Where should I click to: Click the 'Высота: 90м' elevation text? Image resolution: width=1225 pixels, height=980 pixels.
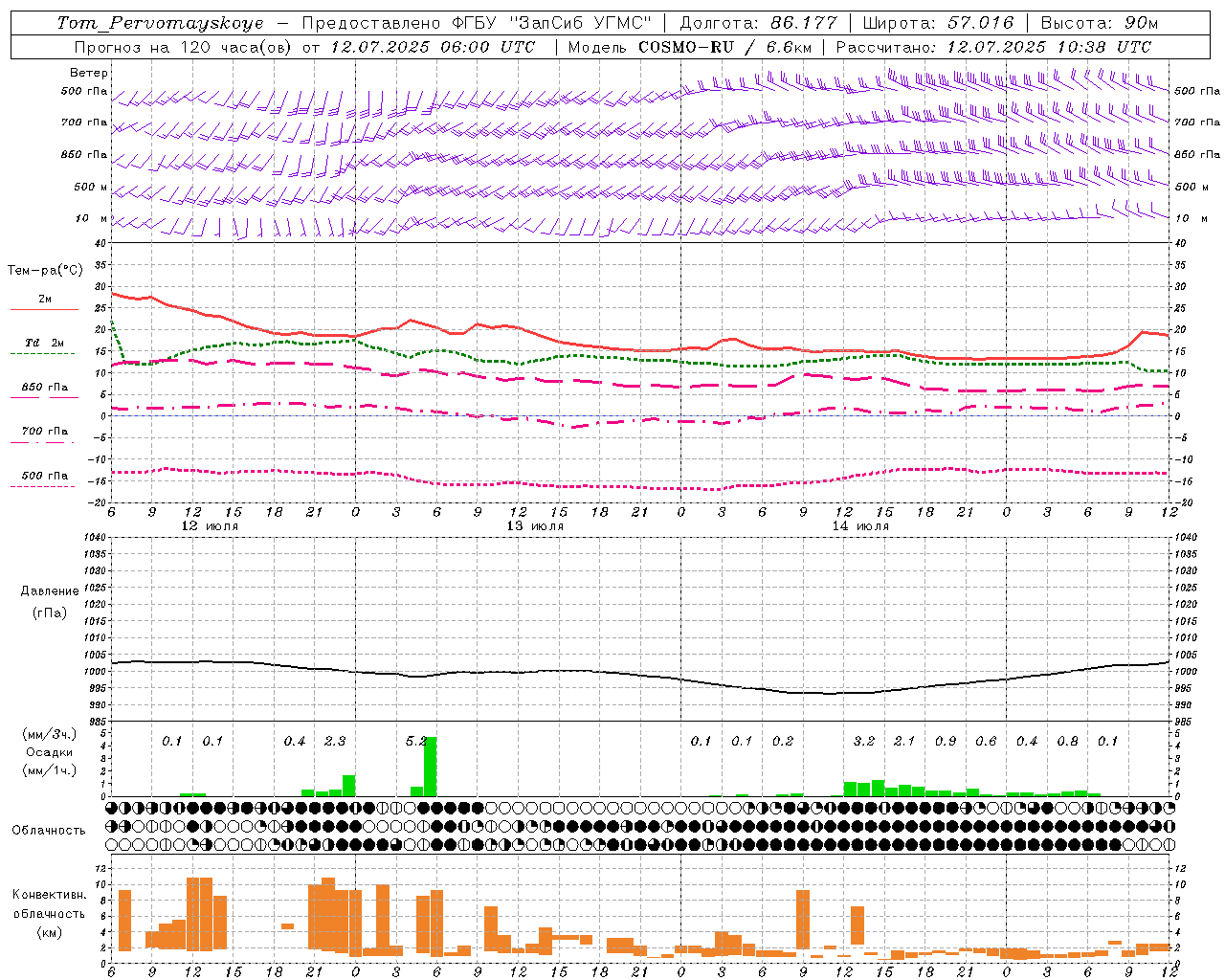(1100, 23)
